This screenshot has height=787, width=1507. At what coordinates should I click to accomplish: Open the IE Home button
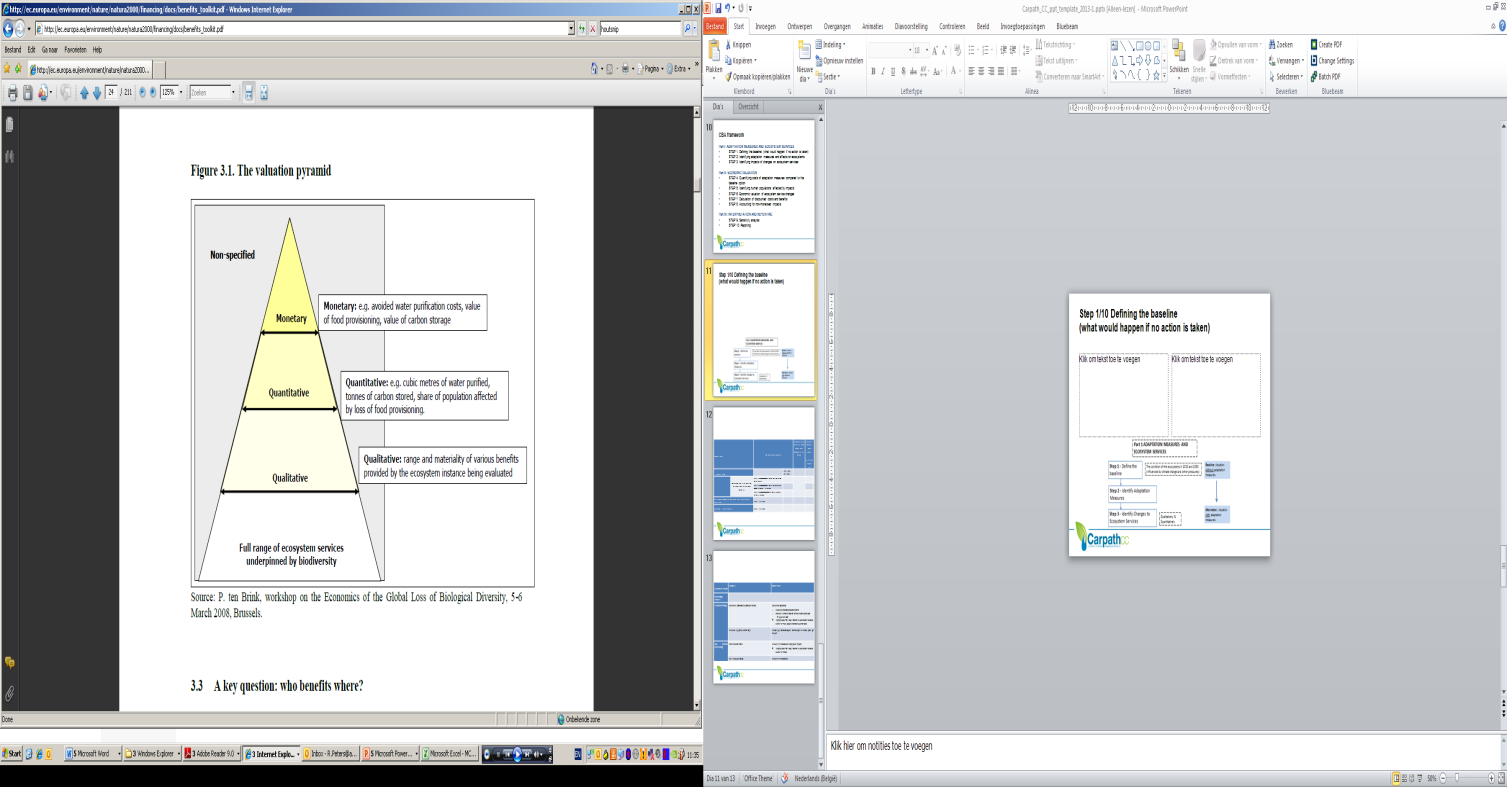pyautogui.click(x=595, y=69)
